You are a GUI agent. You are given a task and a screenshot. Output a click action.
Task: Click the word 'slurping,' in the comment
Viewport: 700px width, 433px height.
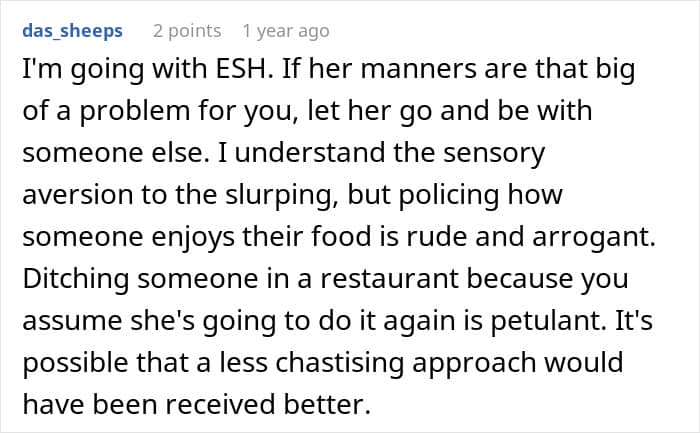[281, 196]
